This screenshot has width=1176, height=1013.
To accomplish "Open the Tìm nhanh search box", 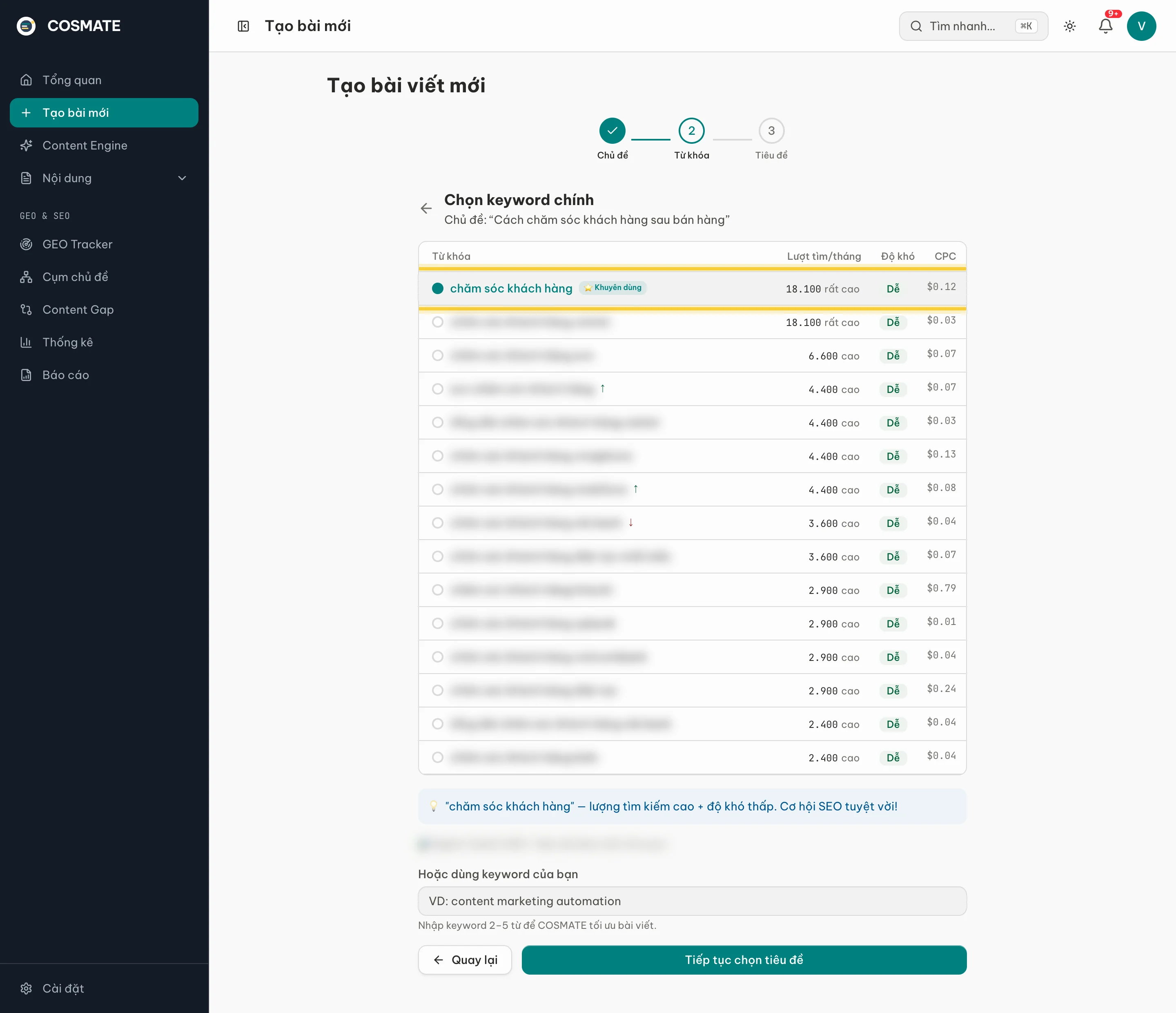I will coord(973,26).
